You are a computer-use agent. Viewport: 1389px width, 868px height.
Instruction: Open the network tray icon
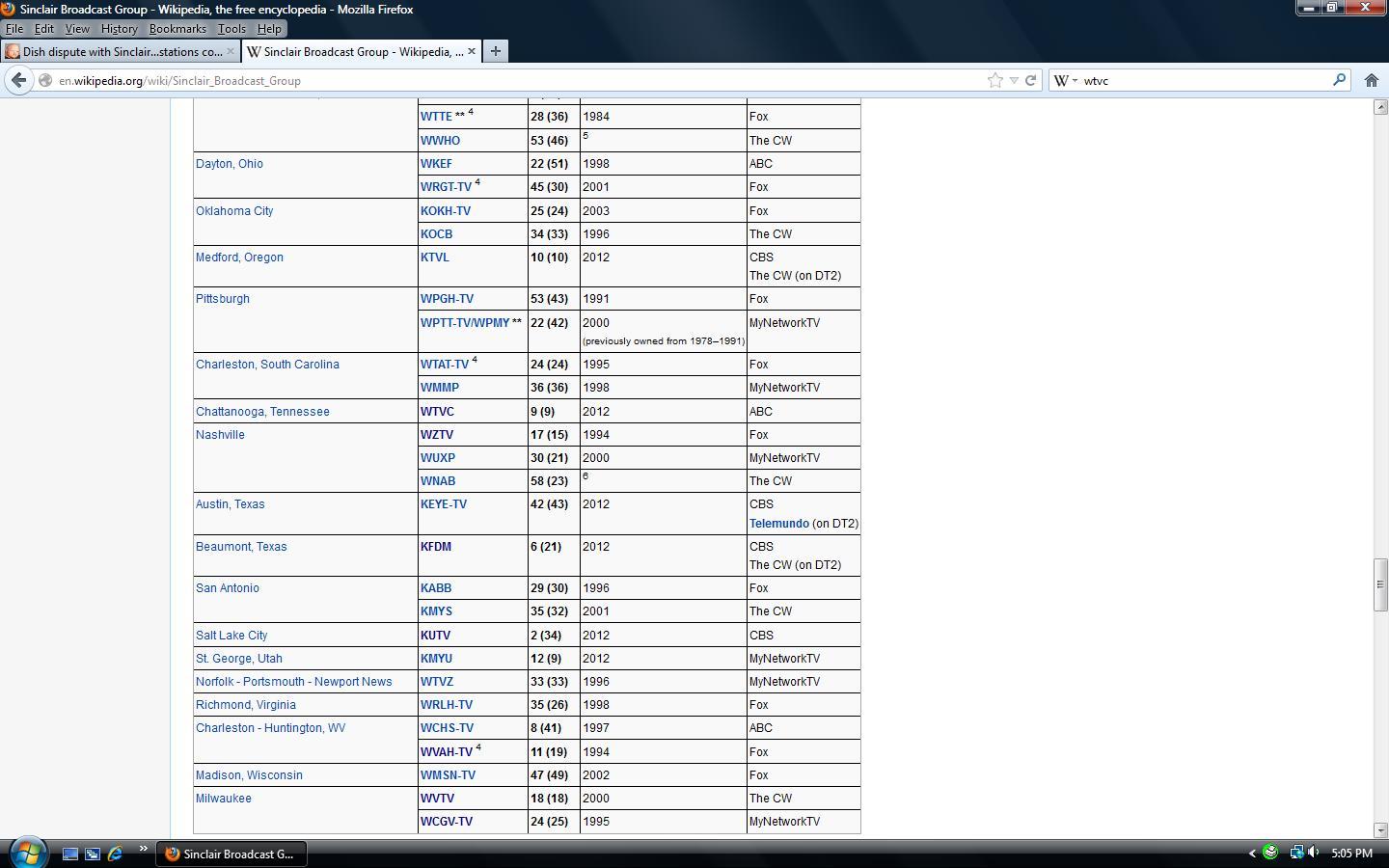pyautogui.click(x=1295, y=853)
